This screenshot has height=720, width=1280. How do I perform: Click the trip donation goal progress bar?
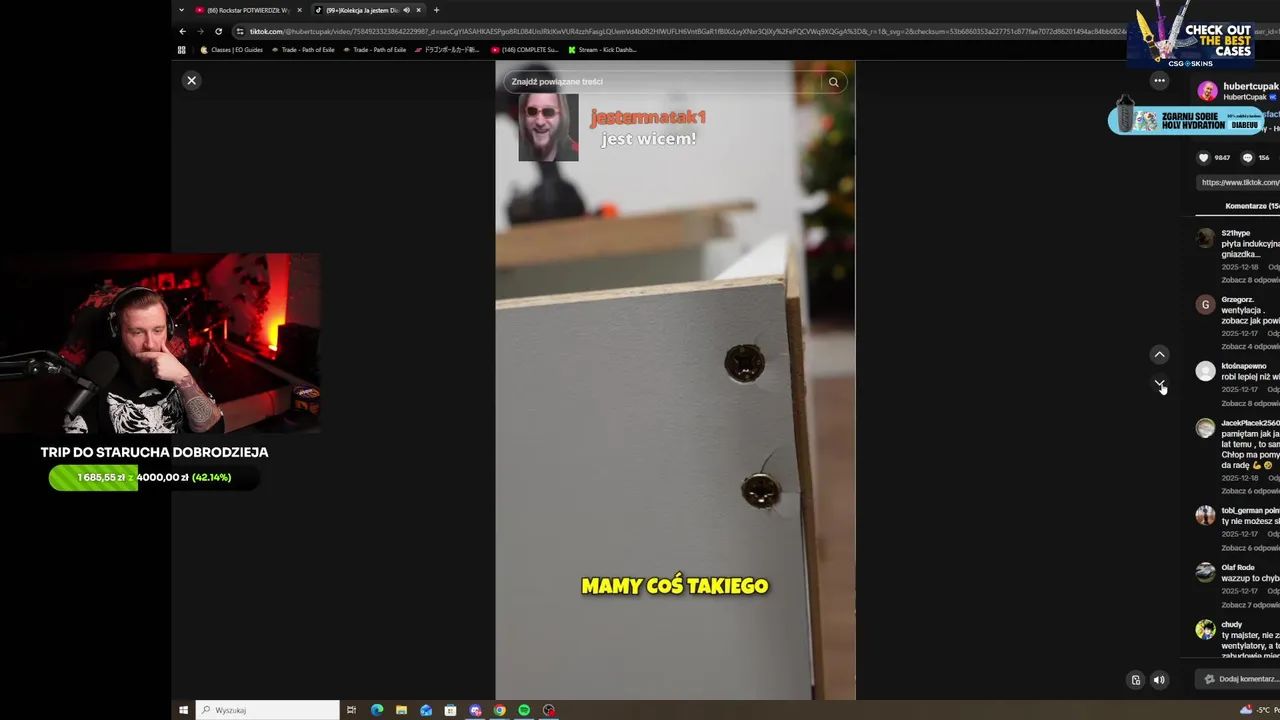point(154,477)
